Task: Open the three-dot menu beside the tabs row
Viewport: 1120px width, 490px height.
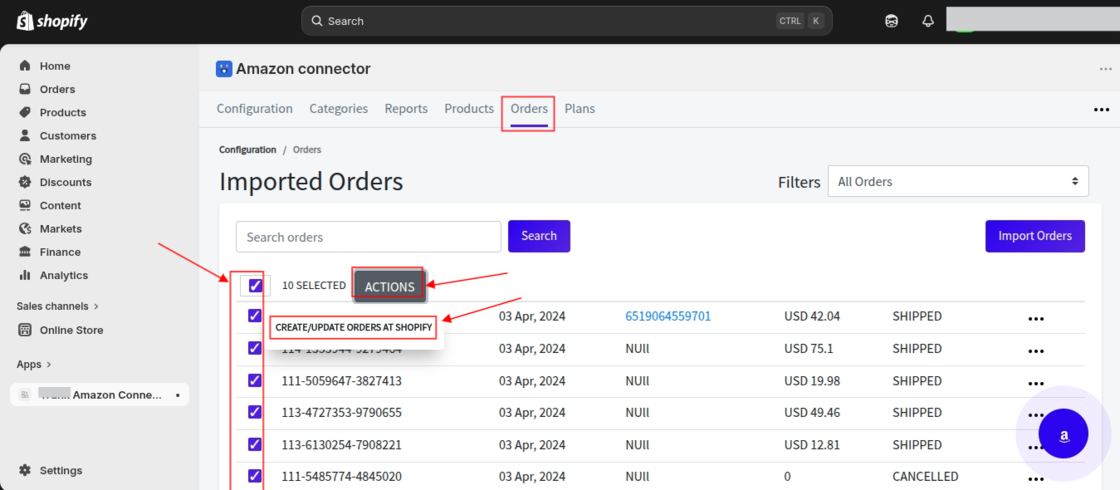Action: [x=1101, y=110]
